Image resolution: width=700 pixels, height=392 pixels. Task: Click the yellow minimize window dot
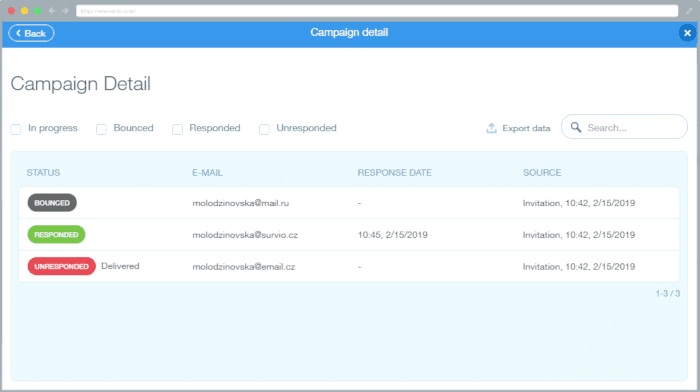click(x=25, y=11)
